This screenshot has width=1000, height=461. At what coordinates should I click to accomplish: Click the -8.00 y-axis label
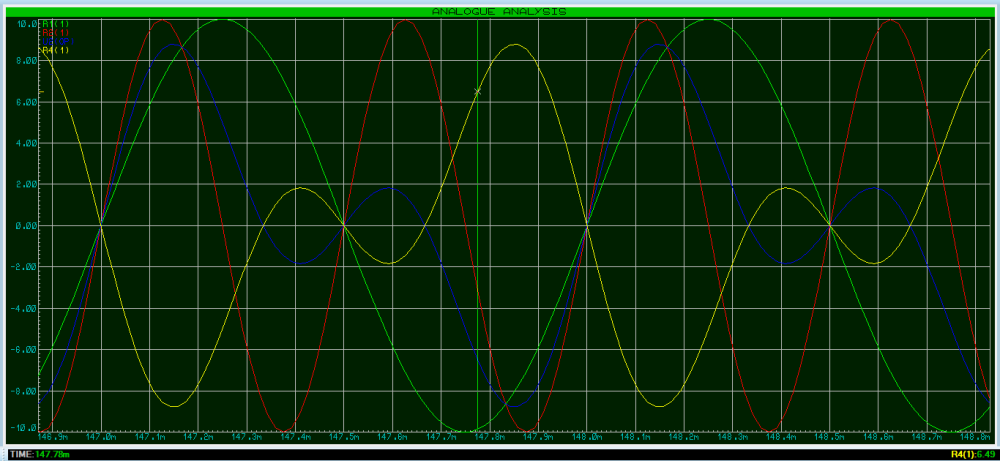[23, 391]
